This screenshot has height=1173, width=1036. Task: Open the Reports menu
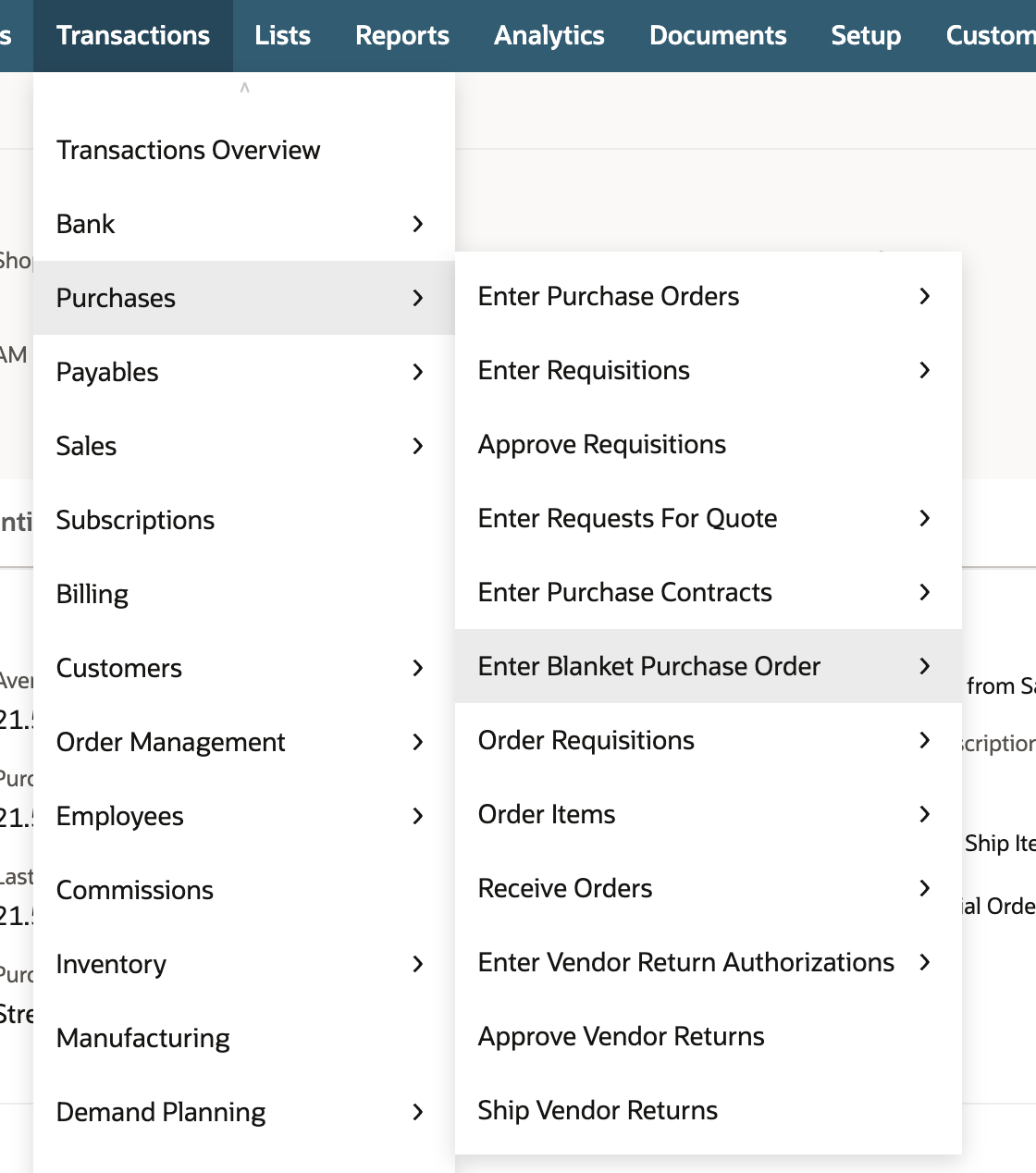(402, 36)
